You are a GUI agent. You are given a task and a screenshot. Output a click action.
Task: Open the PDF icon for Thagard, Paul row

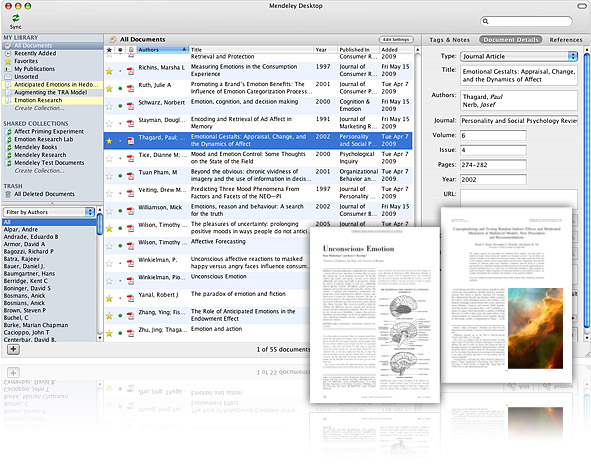pyautogui.click(x=130, y=141)
